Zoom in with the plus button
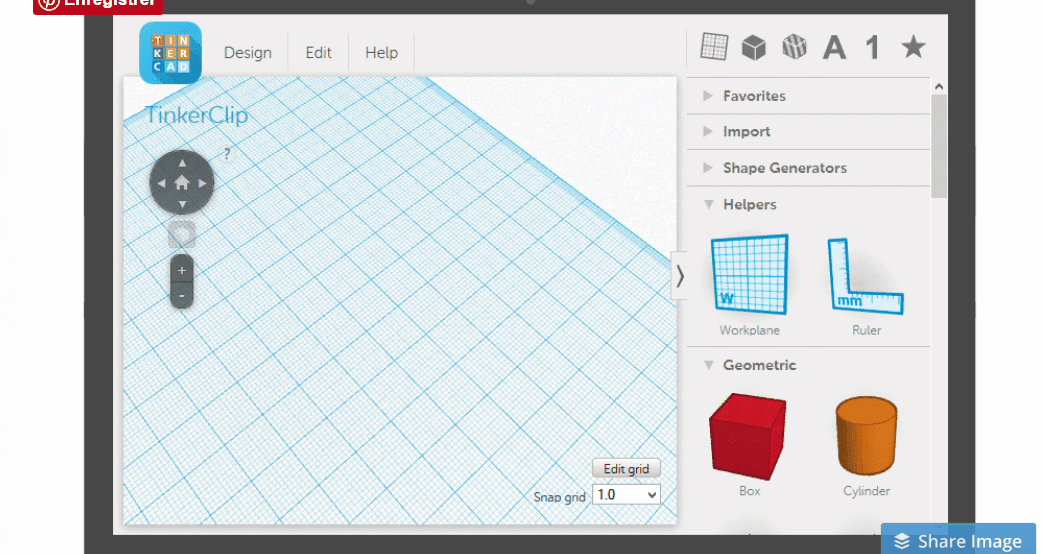The image size is (1043, 554). (x=182, y=270)
